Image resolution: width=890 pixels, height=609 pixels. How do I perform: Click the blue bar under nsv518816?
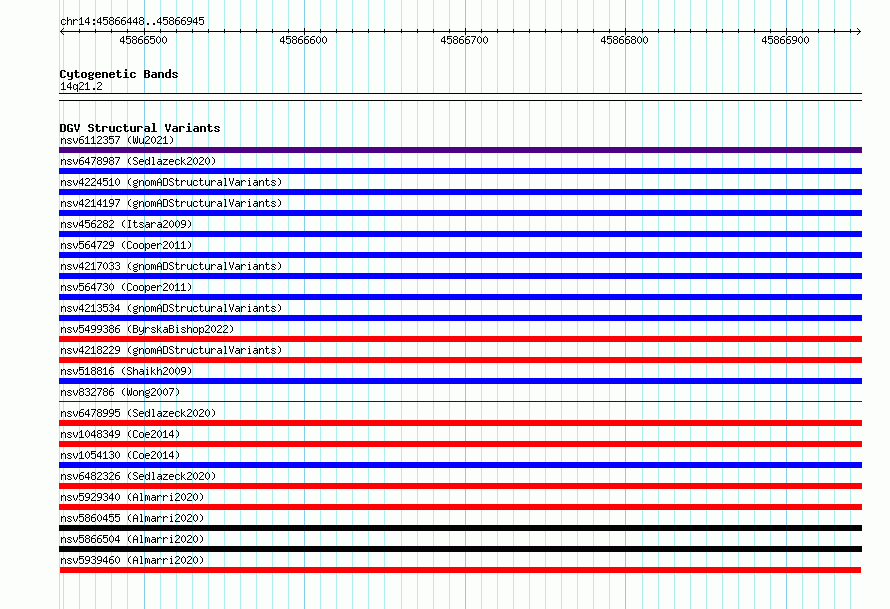pyautogui.click(x=460, y=381)
